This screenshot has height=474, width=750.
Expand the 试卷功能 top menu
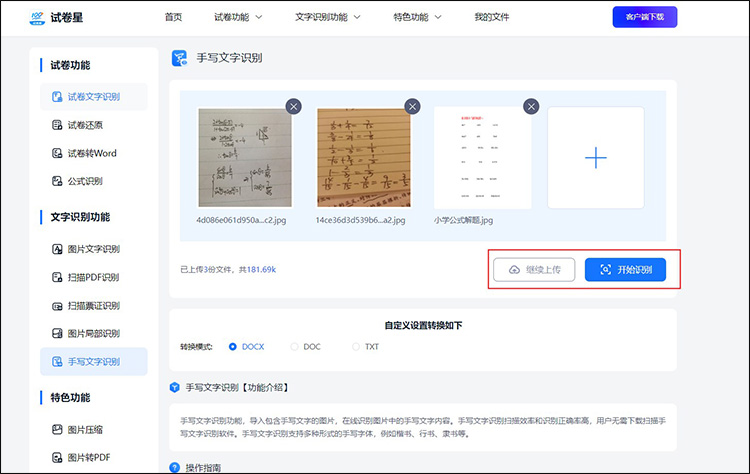(238, 17)
